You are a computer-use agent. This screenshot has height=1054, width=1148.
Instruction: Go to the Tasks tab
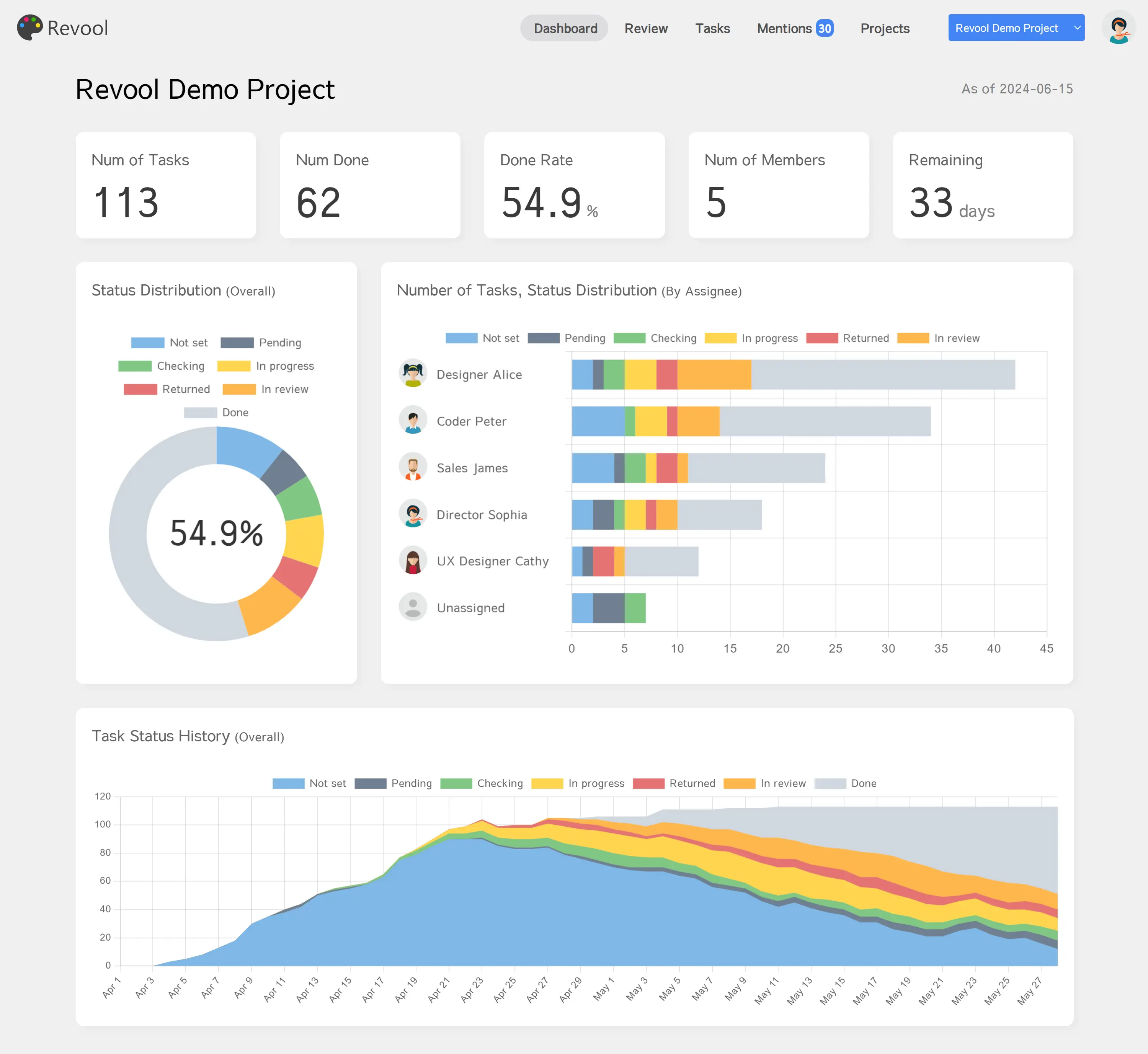click(x=712, y=28)
